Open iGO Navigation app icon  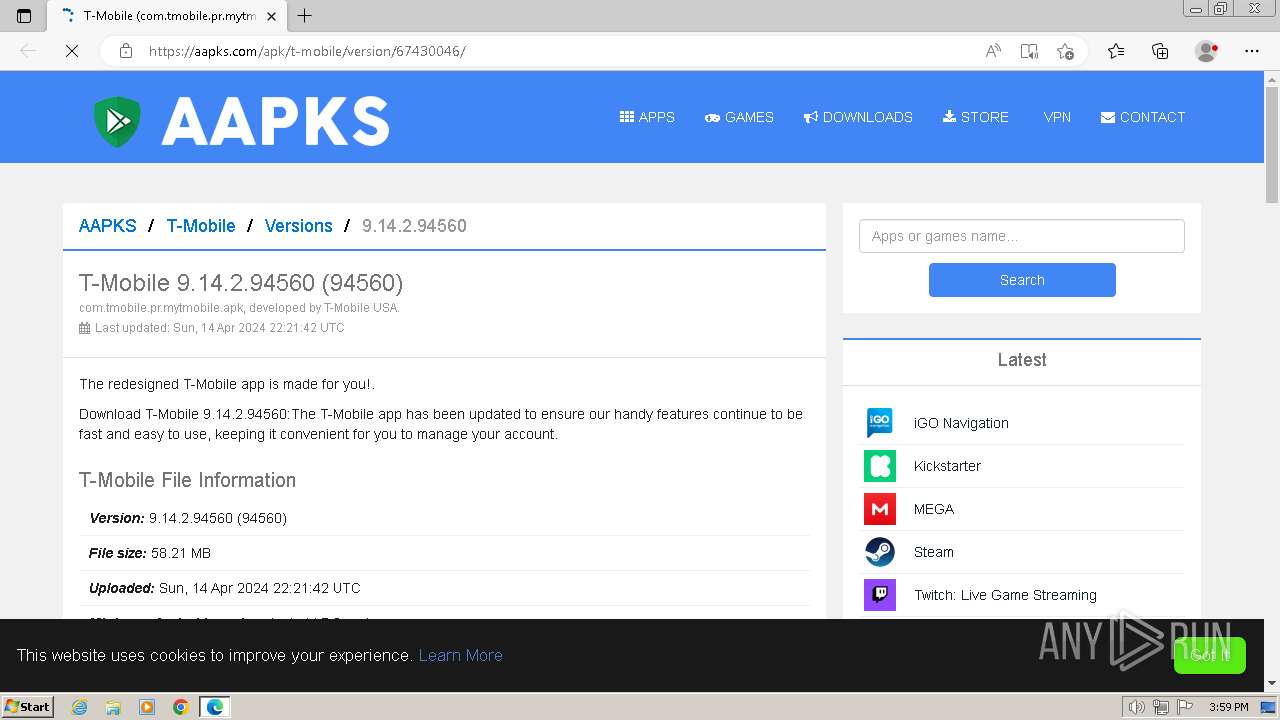[x=880, y=423]
